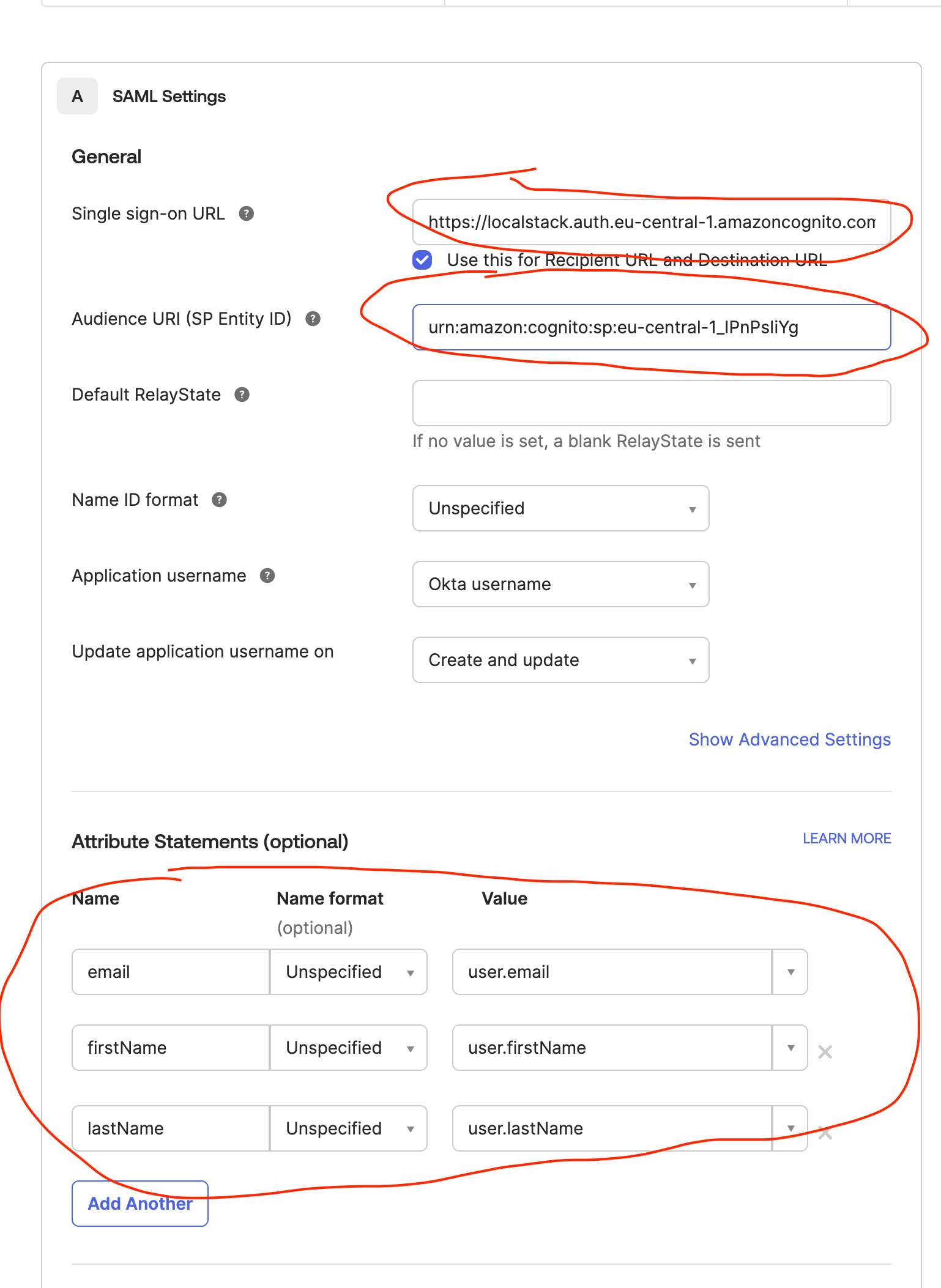Click the Name ID format help icon

[x=220, y=500]
